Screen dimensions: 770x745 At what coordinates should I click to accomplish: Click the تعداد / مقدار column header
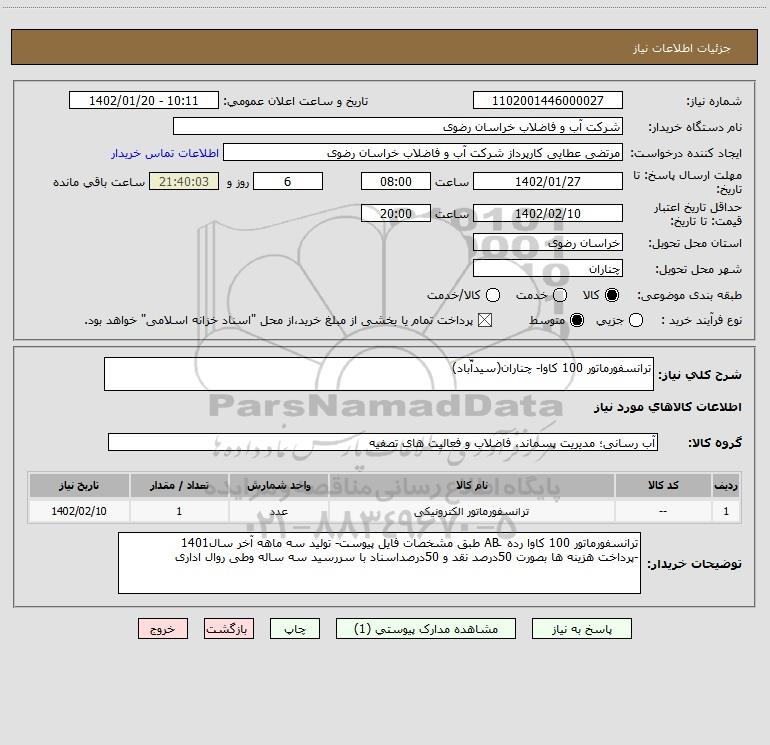coord(179,485)
